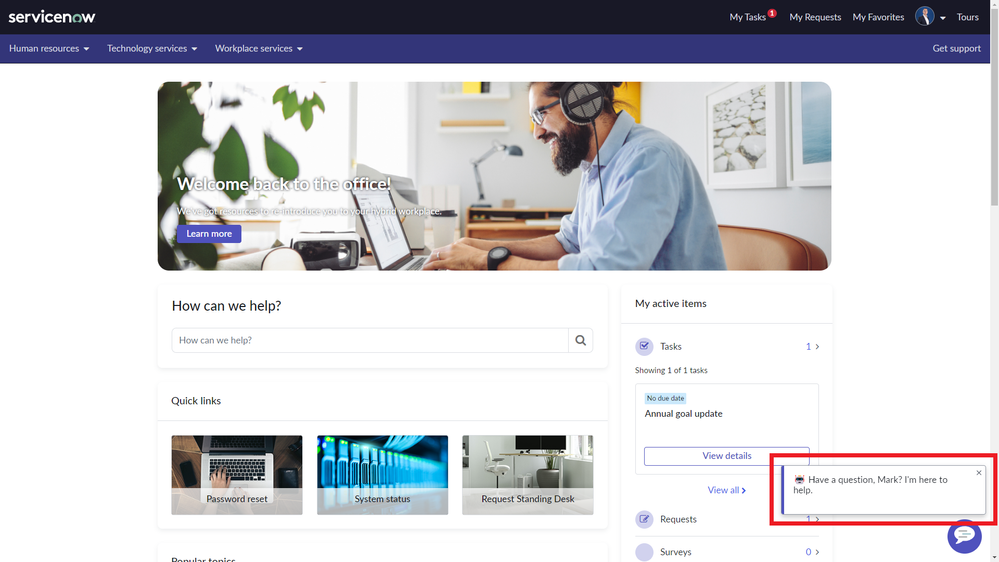Expand the Tasks count chevron

coord(817,347)
